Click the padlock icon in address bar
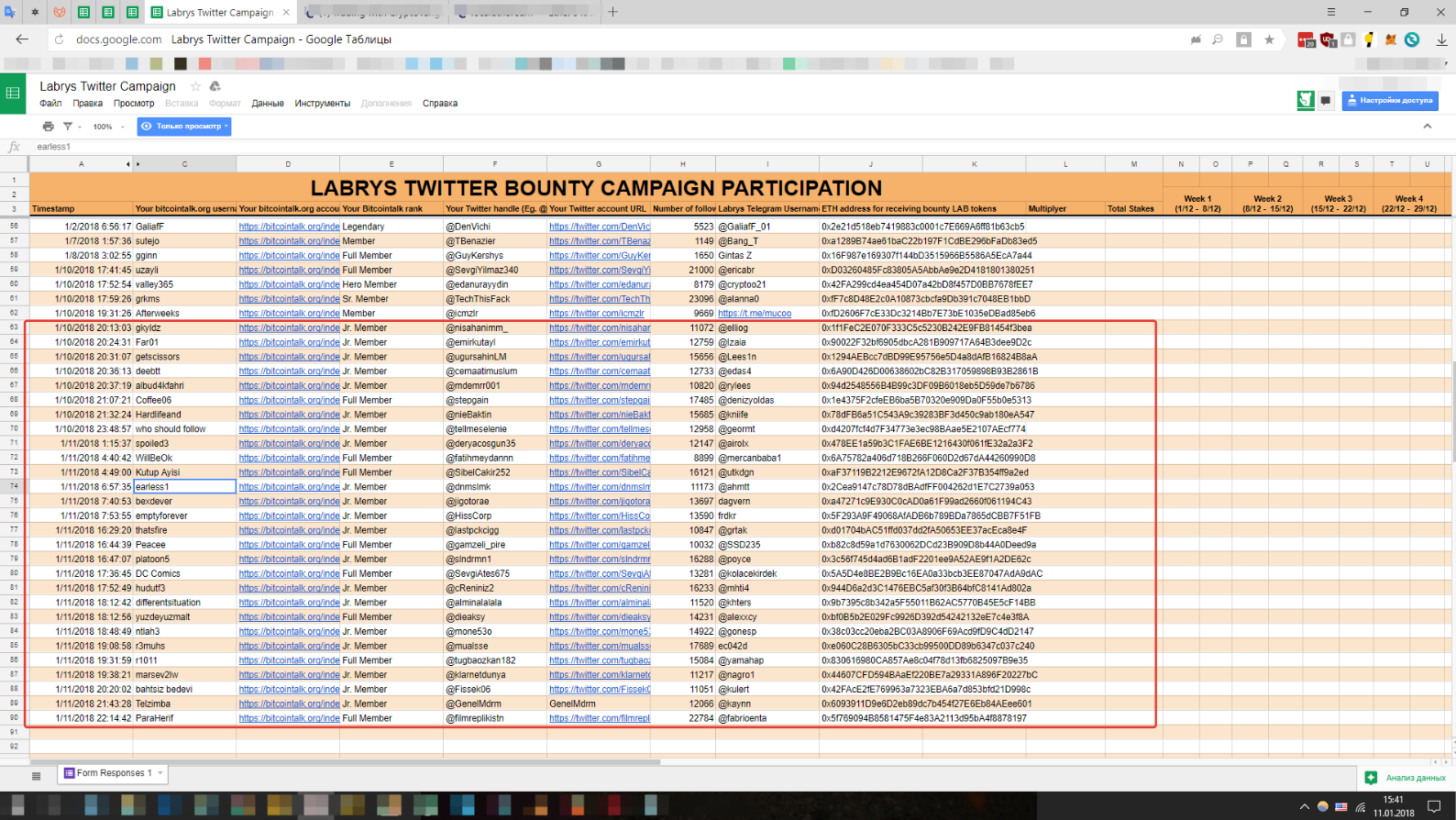This screenshot has height=820, width=1456. click(x=1243, y=39)
